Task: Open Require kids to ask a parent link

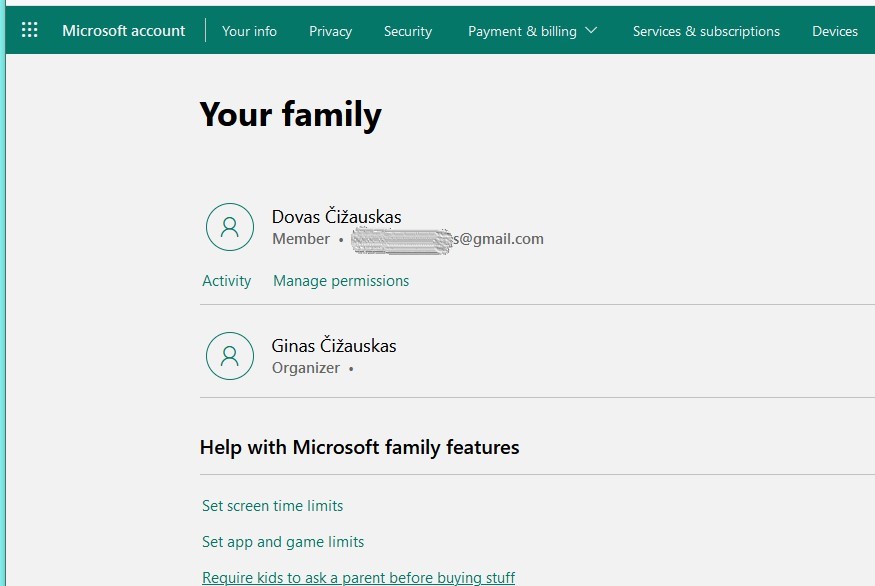Action: [358, 578]
